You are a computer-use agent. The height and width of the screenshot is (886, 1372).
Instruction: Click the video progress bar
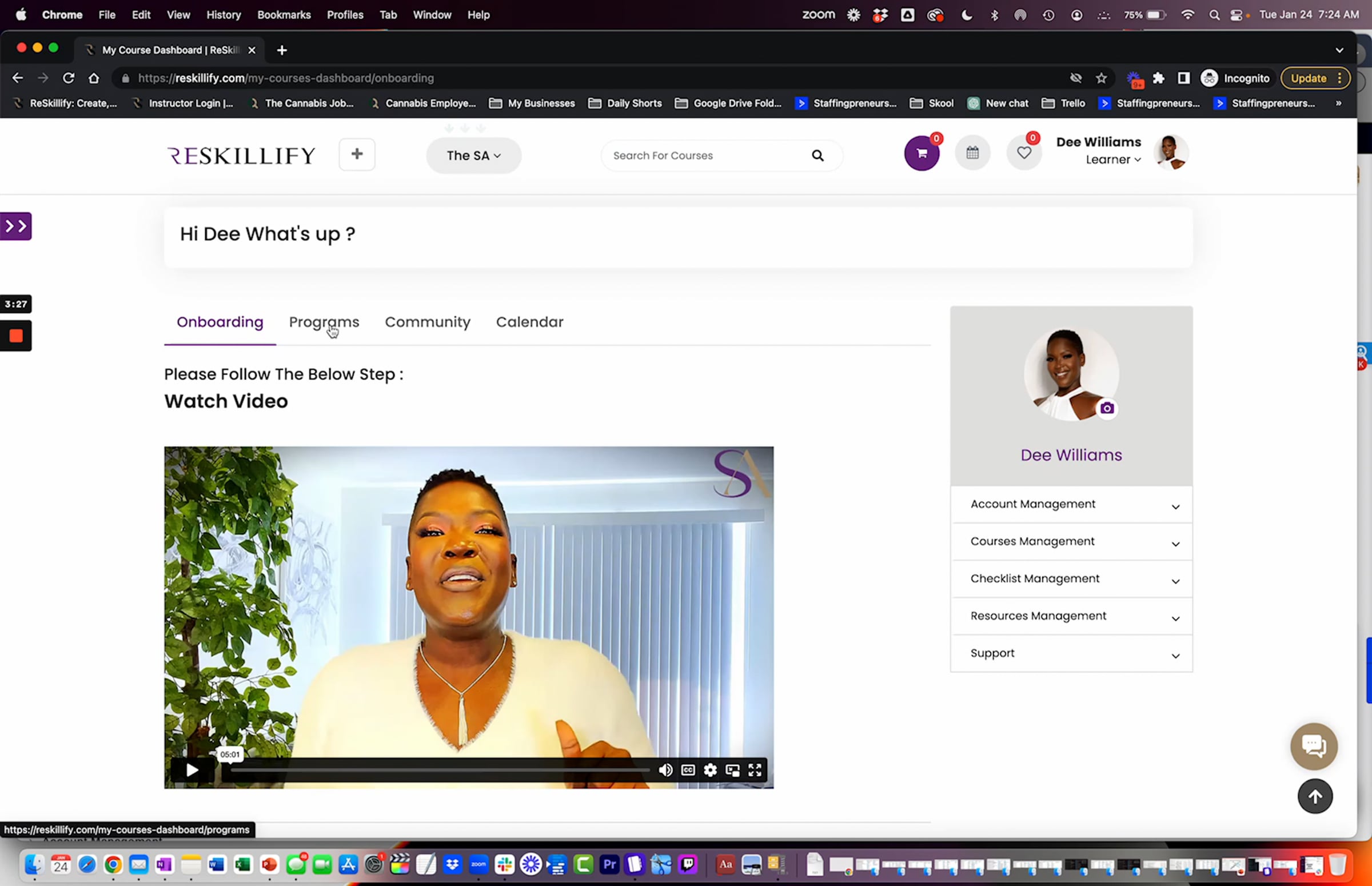440,771
